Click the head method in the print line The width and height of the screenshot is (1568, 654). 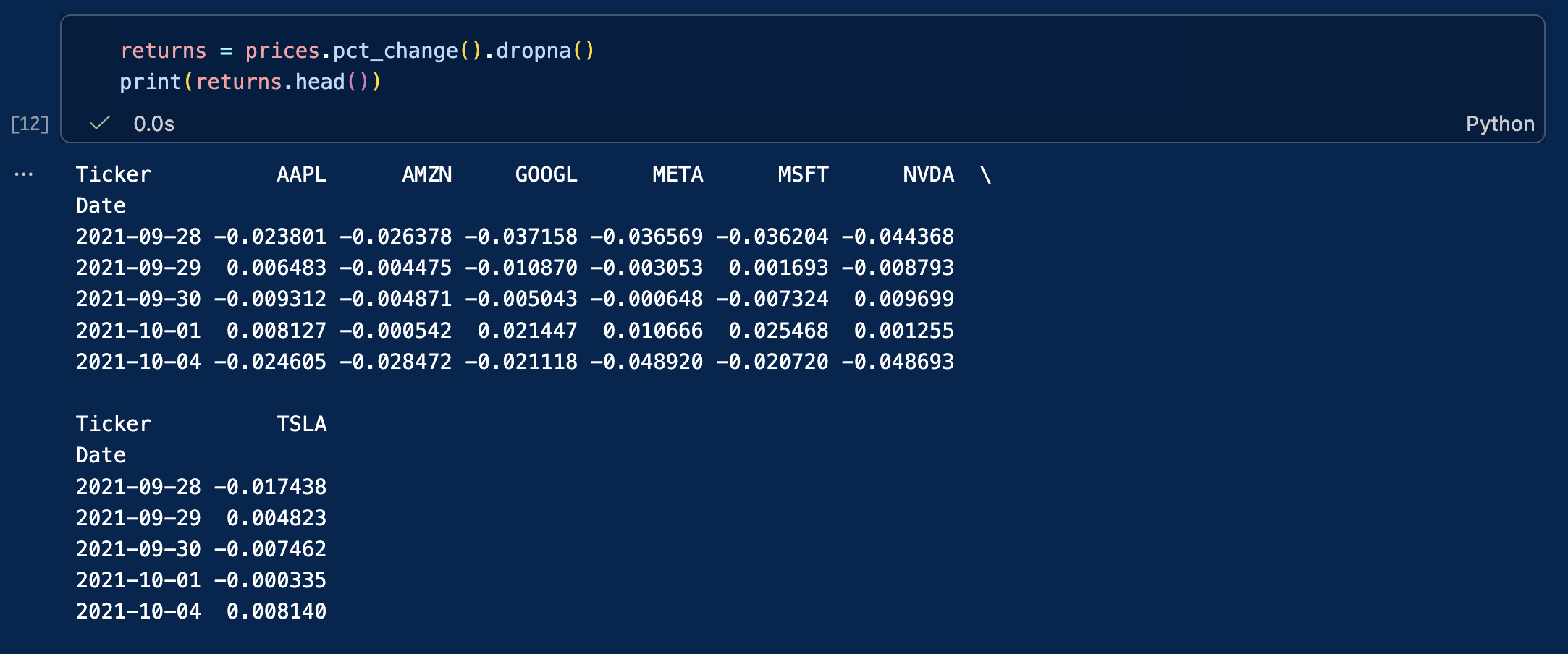click(x=320, y=82)
